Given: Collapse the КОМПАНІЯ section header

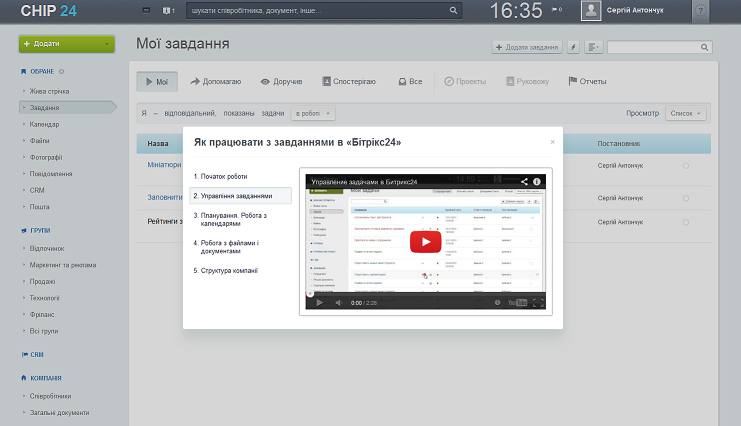Looking at the screenshot, I should point(46,378).
